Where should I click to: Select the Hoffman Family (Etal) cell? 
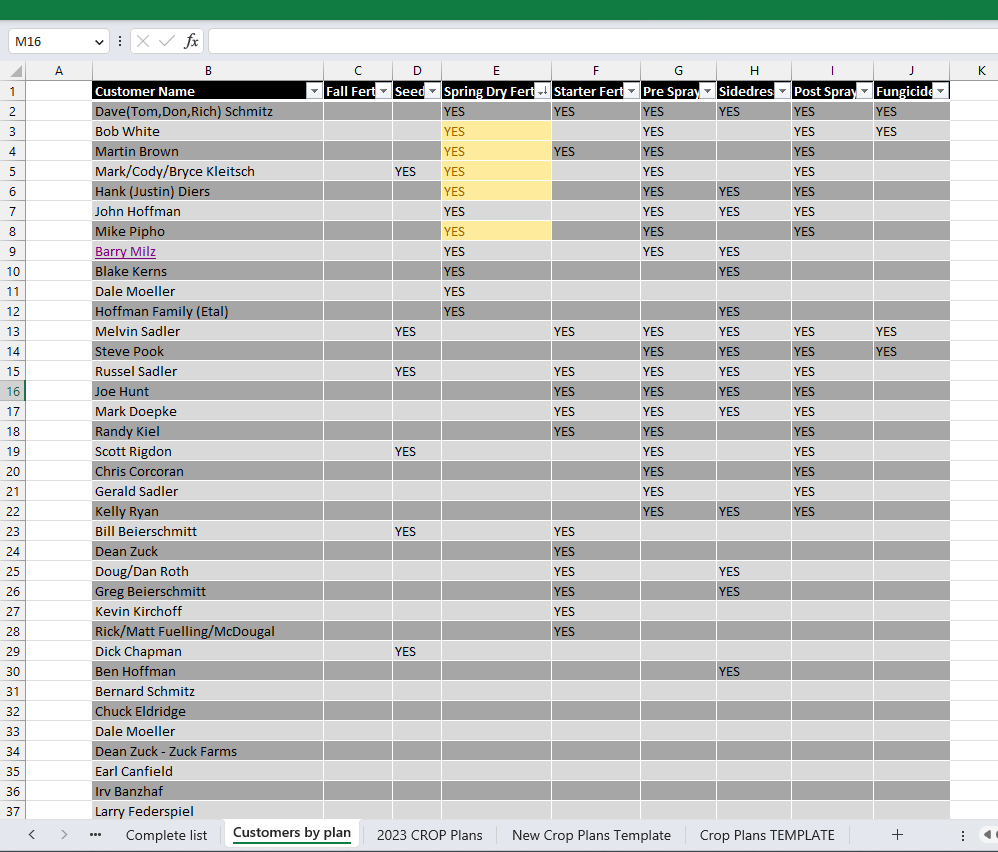point(208,311)
